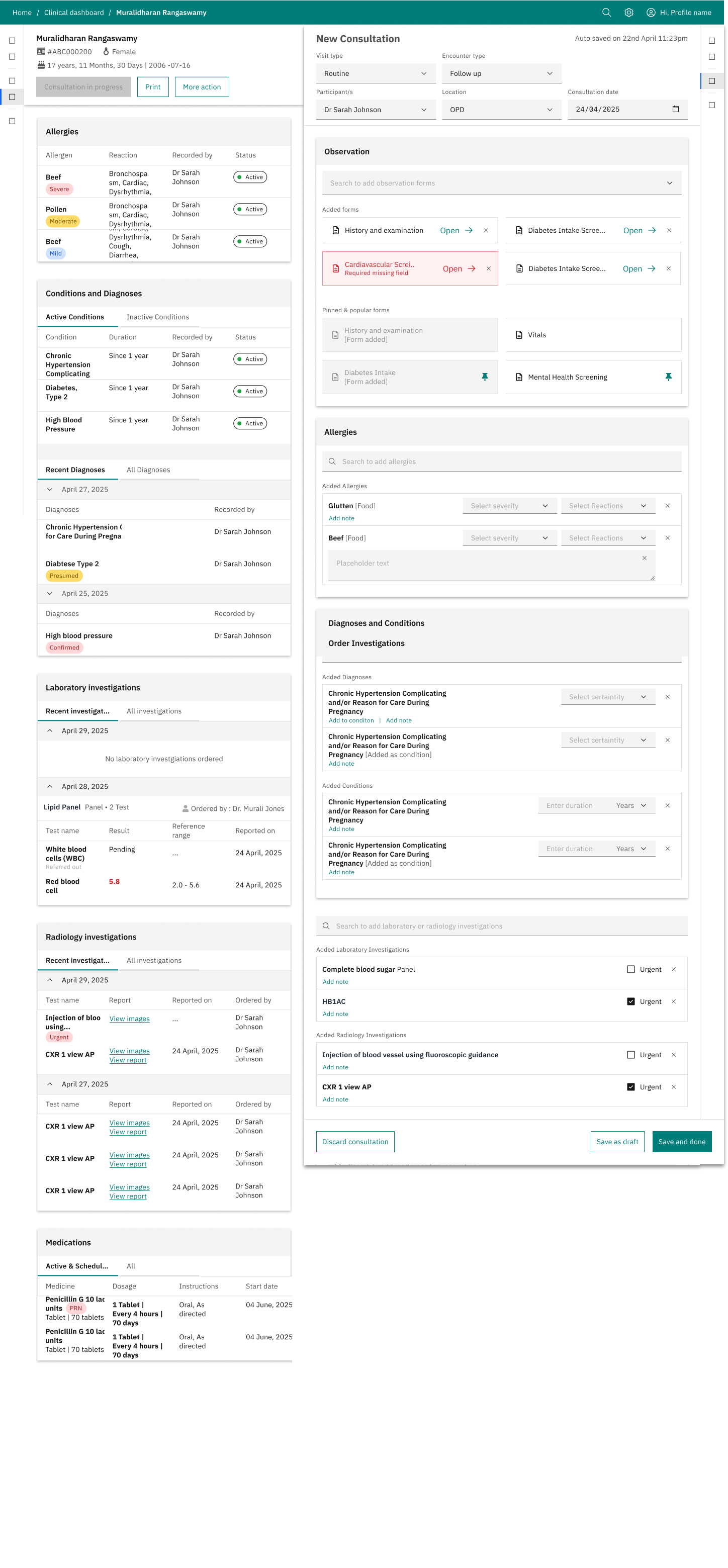Screen dimensions: 728x1568
Task: Click the search icon in top header
Action: [606, 13]
